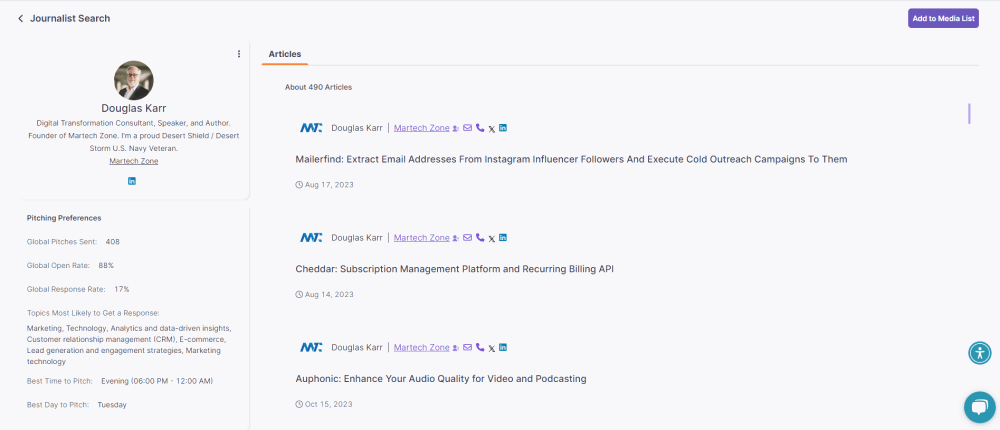Click email icon on Mailerfind article row
The height and width of the screenshot is (430, 1000).
click(467, 128)
